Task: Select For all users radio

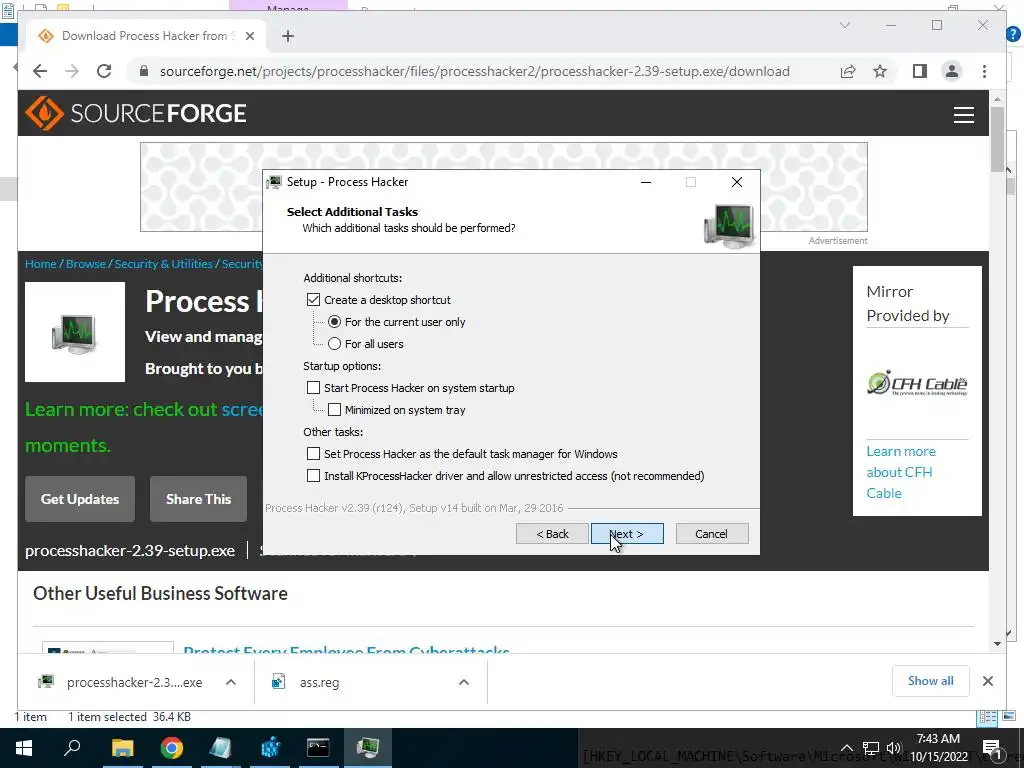Action: (x=334, y=344)
